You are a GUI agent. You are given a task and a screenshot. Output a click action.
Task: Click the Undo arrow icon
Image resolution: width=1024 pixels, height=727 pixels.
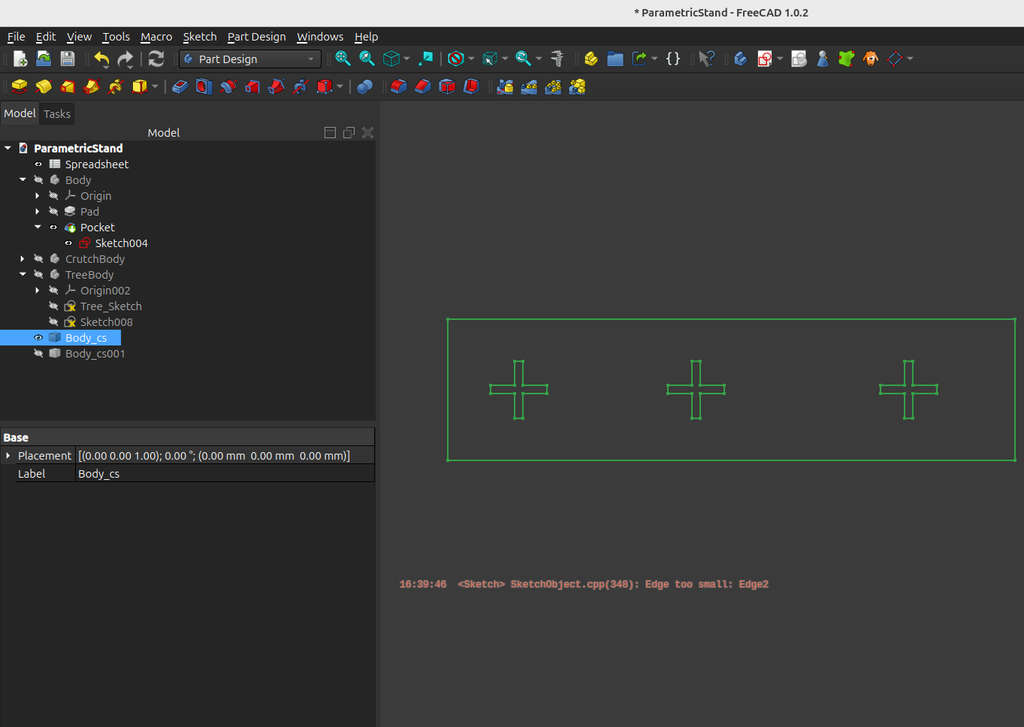(x=101, y=59)
